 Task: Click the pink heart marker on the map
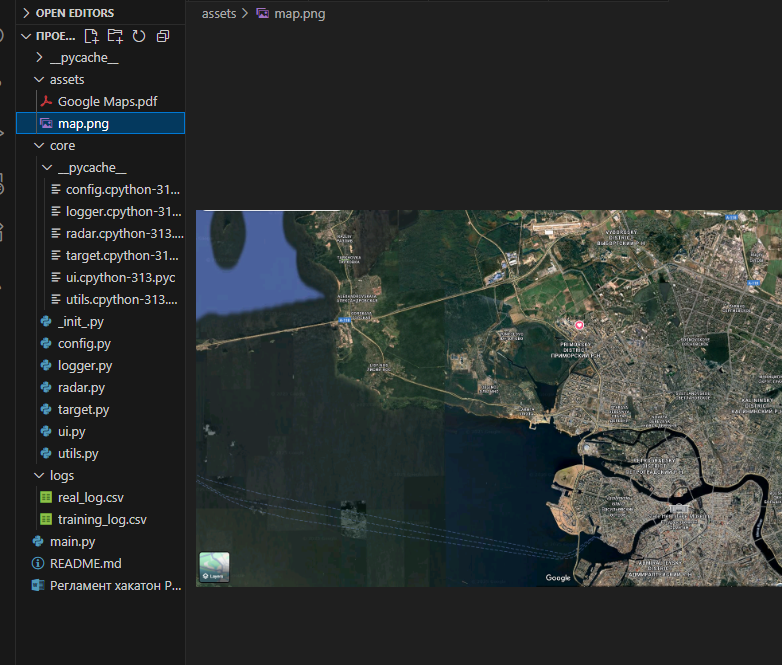[x=579, y=325]
